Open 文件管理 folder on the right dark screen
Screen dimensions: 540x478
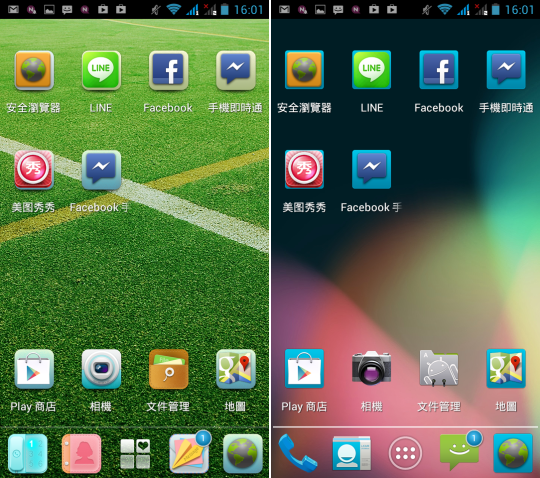(439, 368)
